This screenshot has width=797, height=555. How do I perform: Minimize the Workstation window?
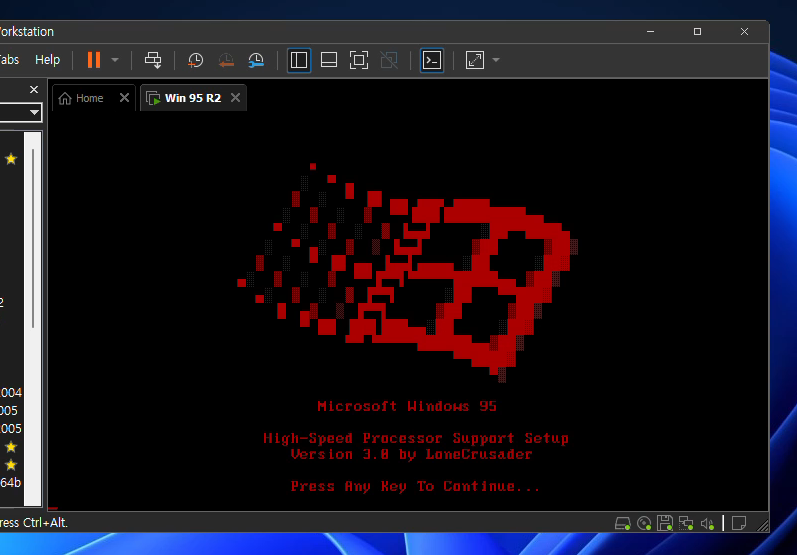pyautogui.click(x=650, y=32)
